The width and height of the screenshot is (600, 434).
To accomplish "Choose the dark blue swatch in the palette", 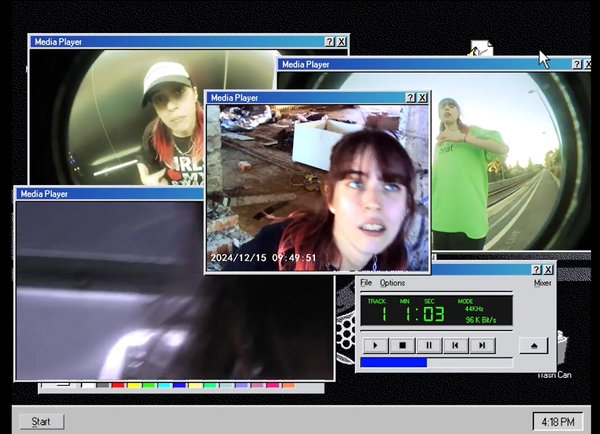I will coord(179,385).
